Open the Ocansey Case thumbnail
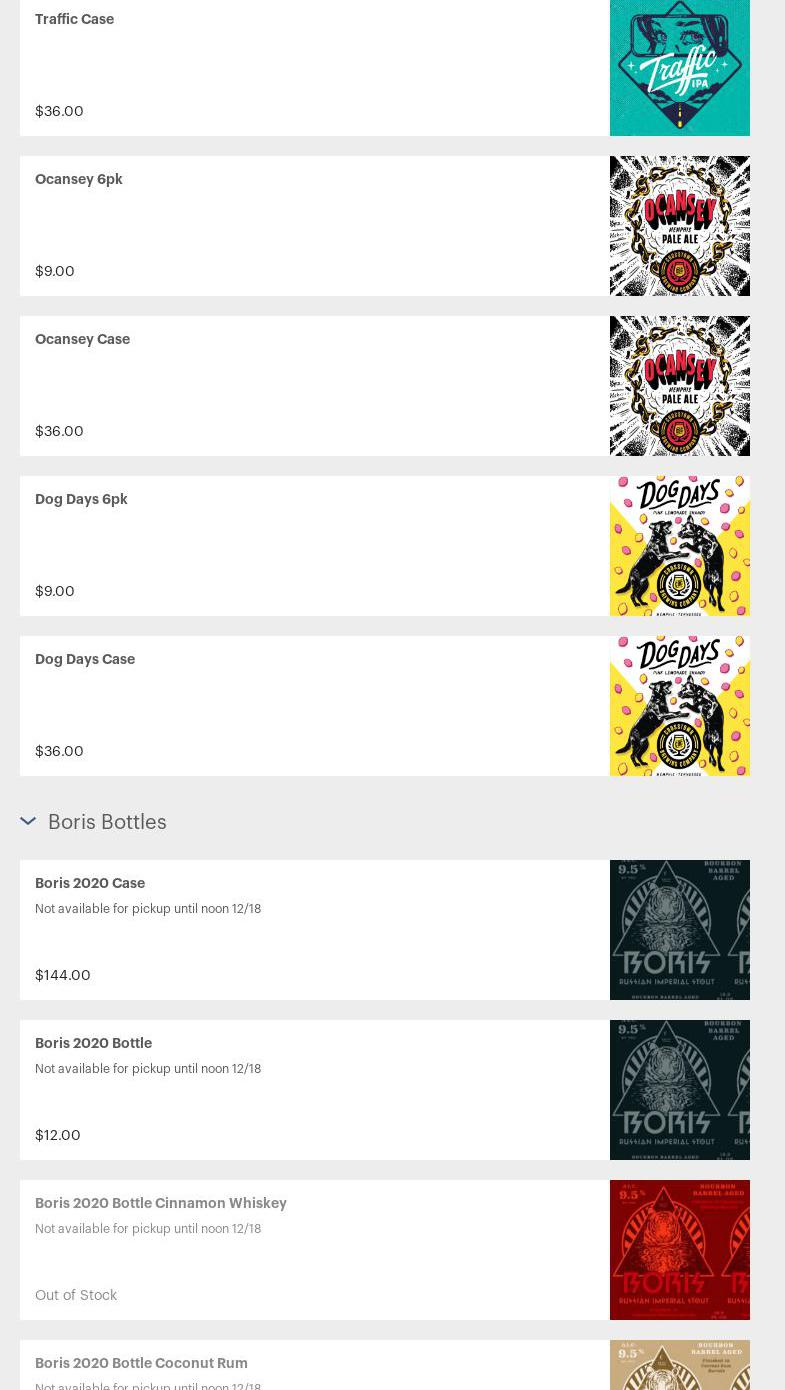 click(x=679, y=386)
